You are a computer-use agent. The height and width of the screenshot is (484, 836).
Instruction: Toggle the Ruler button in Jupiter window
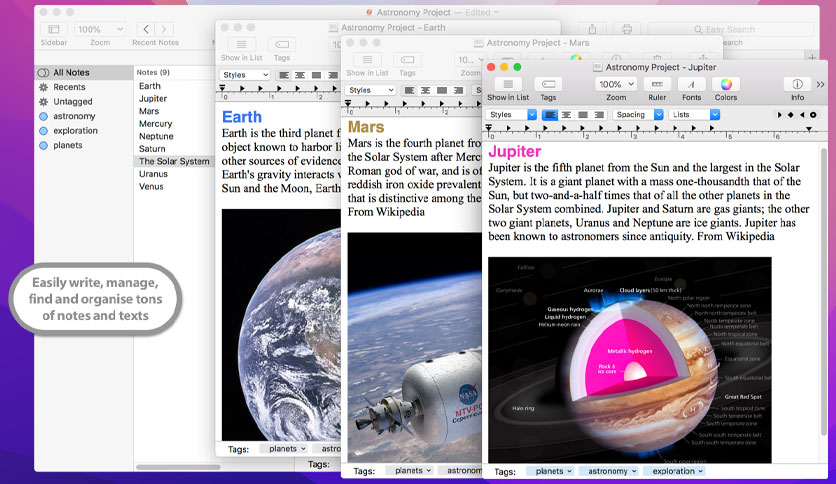pos(657,84)
